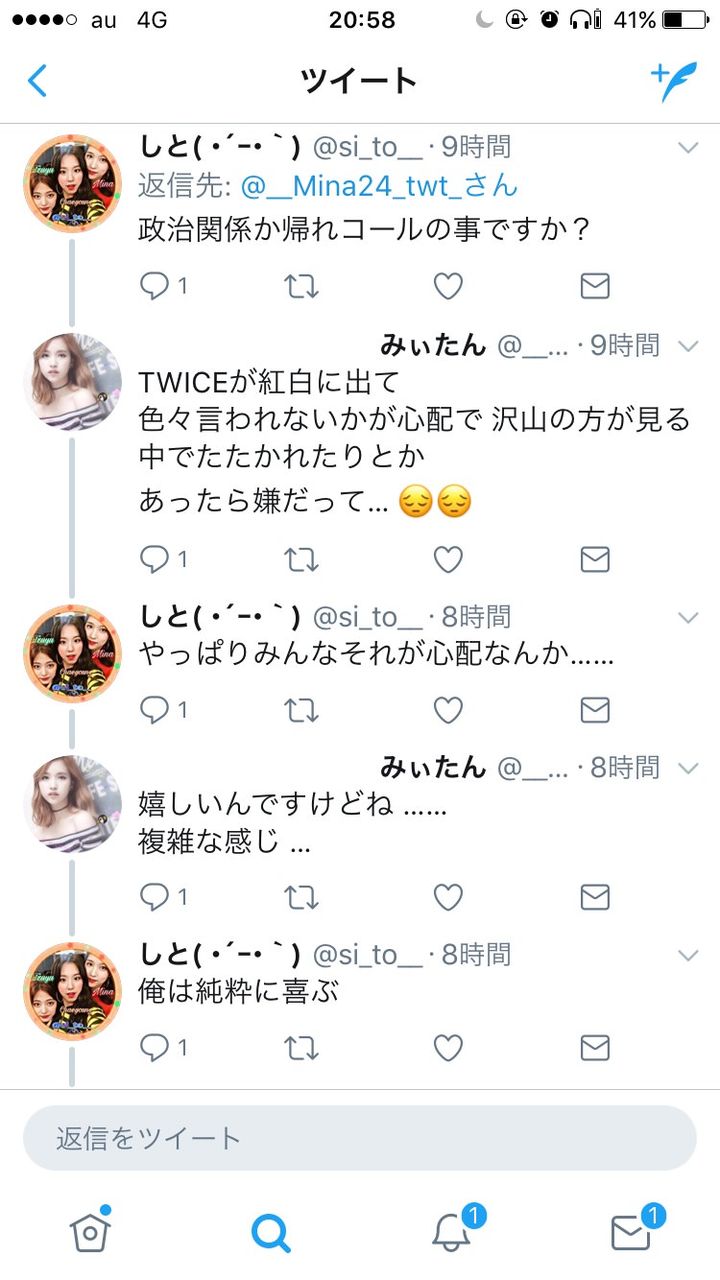Viewport: 720px width, 1280px height.
Task: Like the 俺は純粋に喜ぶ tweet
Action: 448,1047
